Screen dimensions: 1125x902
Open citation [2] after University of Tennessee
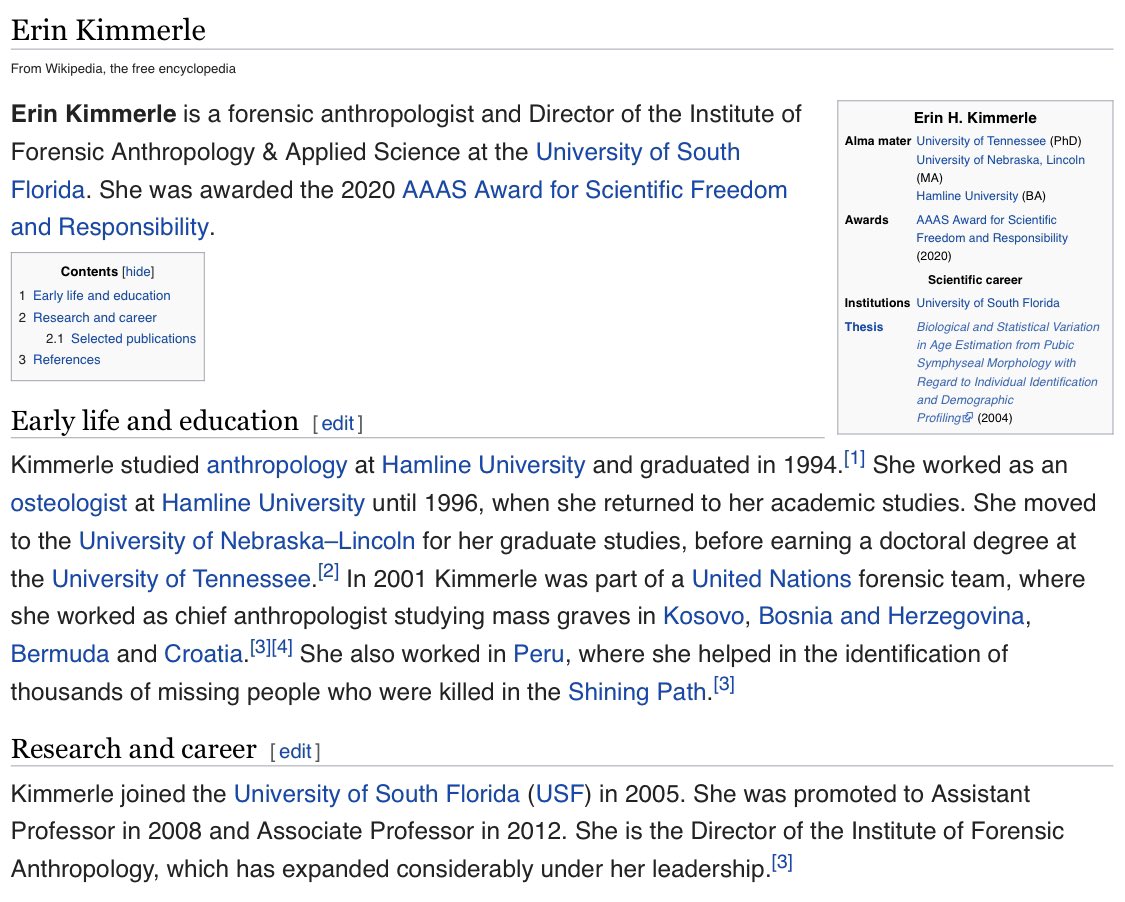[x=329, y=572]
